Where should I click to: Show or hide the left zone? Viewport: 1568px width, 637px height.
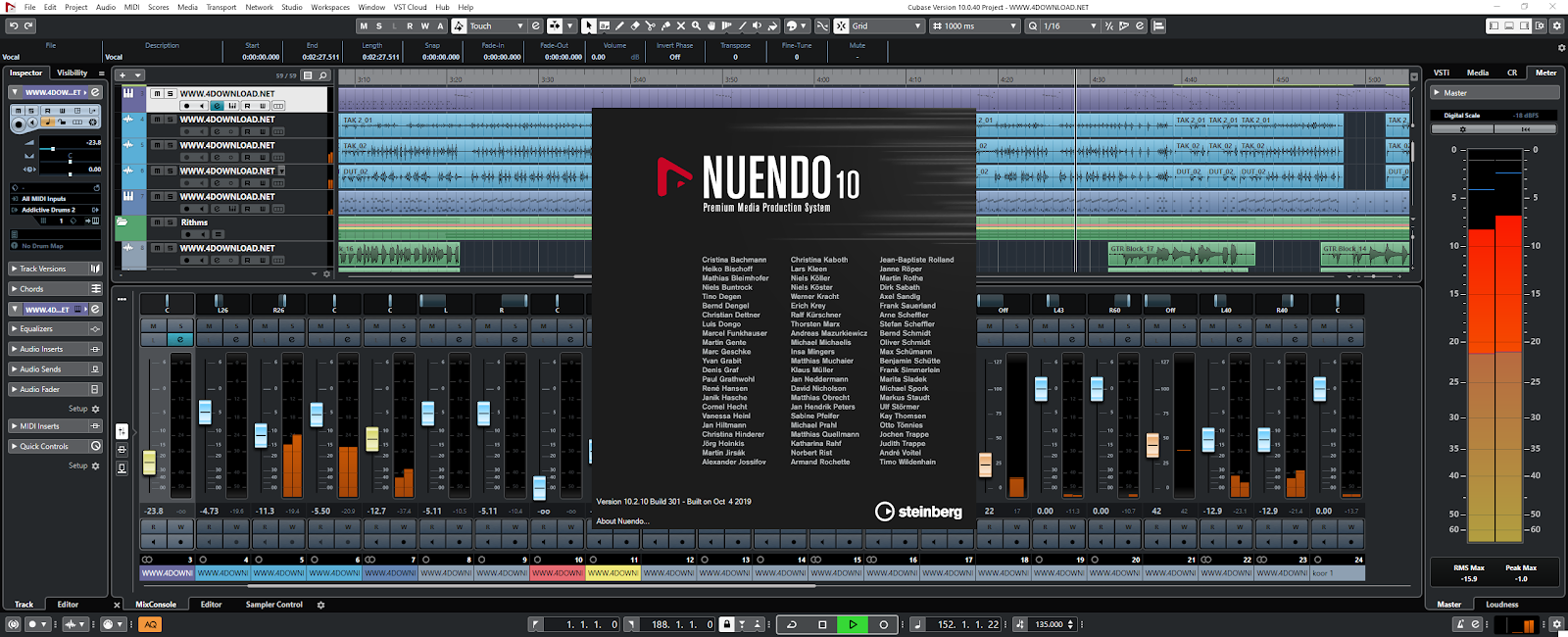pyautogui.click(x=1494, y=25)
